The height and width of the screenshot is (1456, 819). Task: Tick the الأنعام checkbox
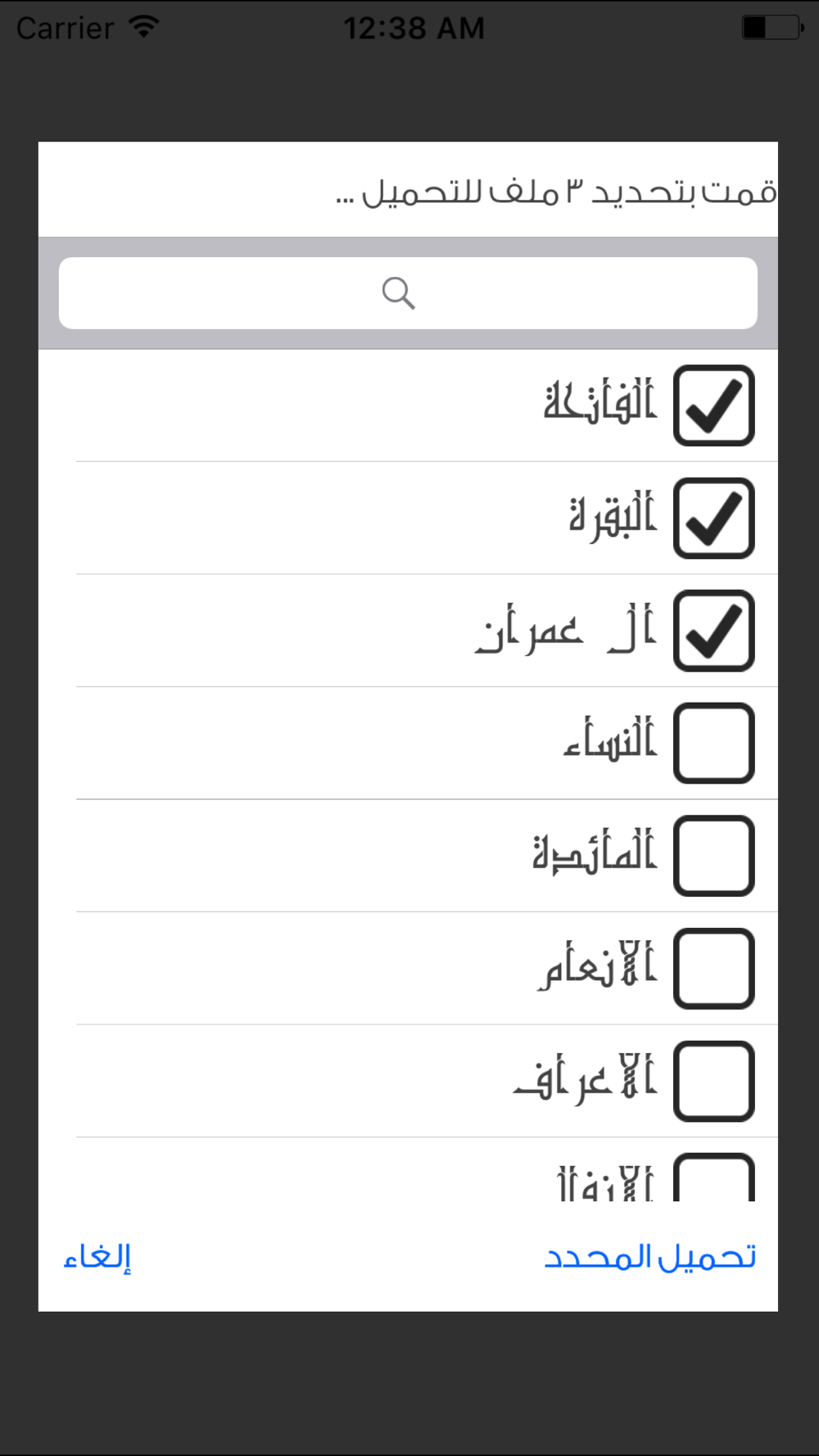pos(713,968)
